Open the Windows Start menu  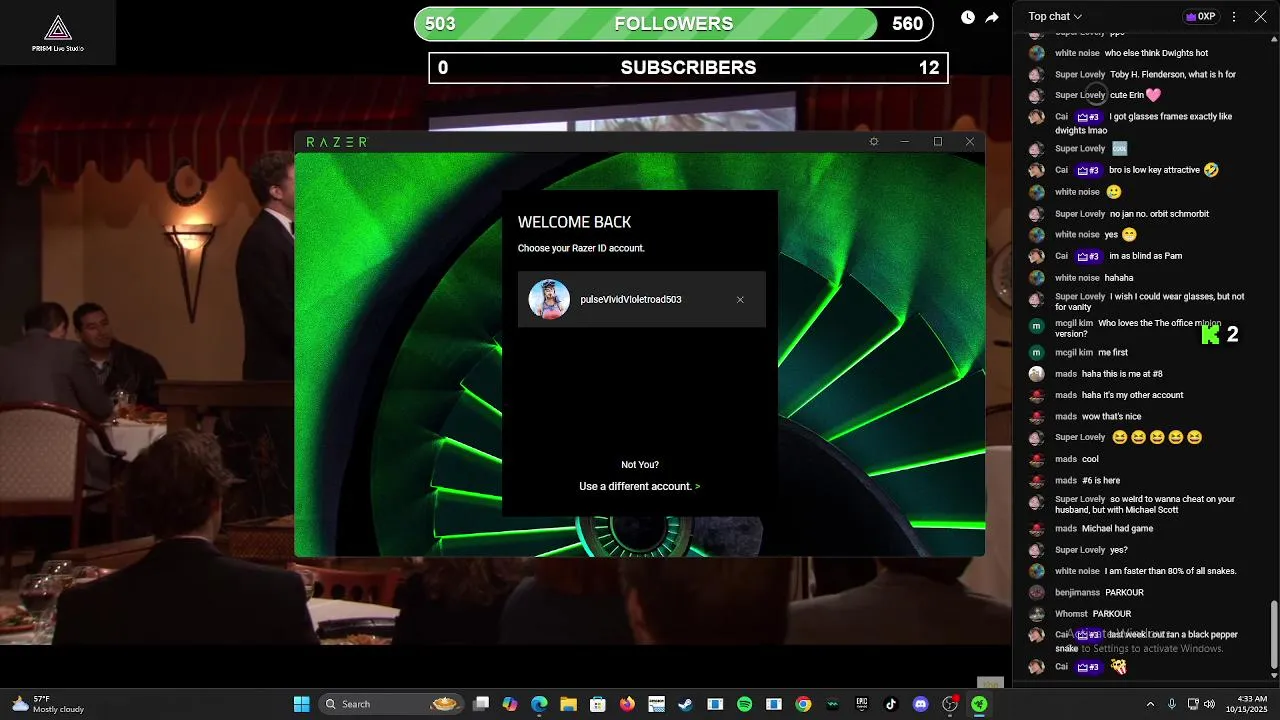301,704
